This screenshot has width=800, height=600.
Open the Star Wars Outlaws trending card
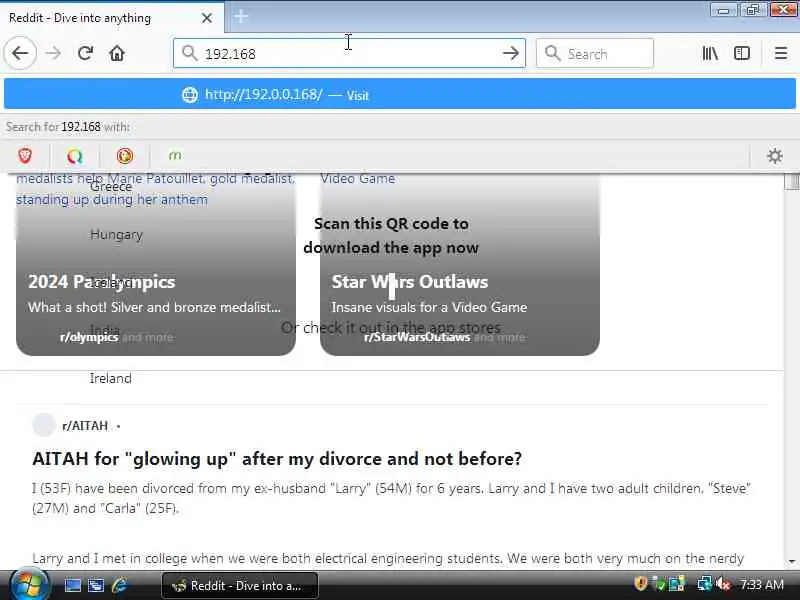460,264
